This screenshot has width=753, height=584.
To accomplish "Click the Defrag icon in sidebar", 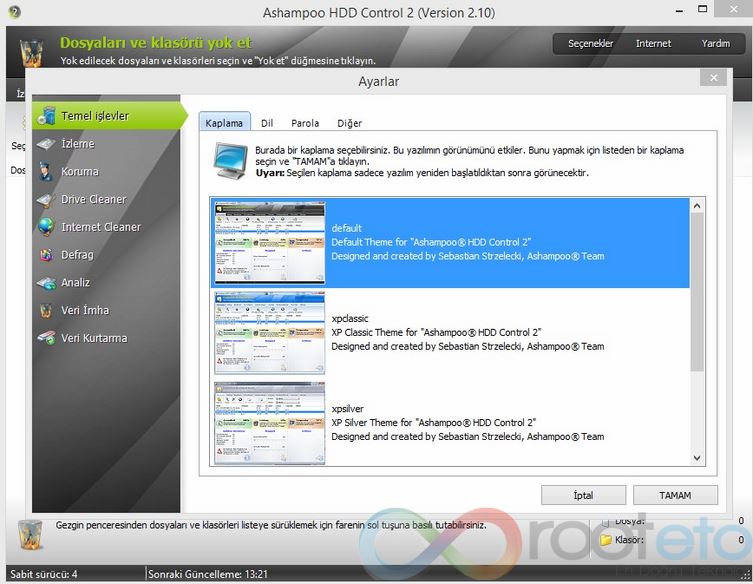I will [47, 255].
